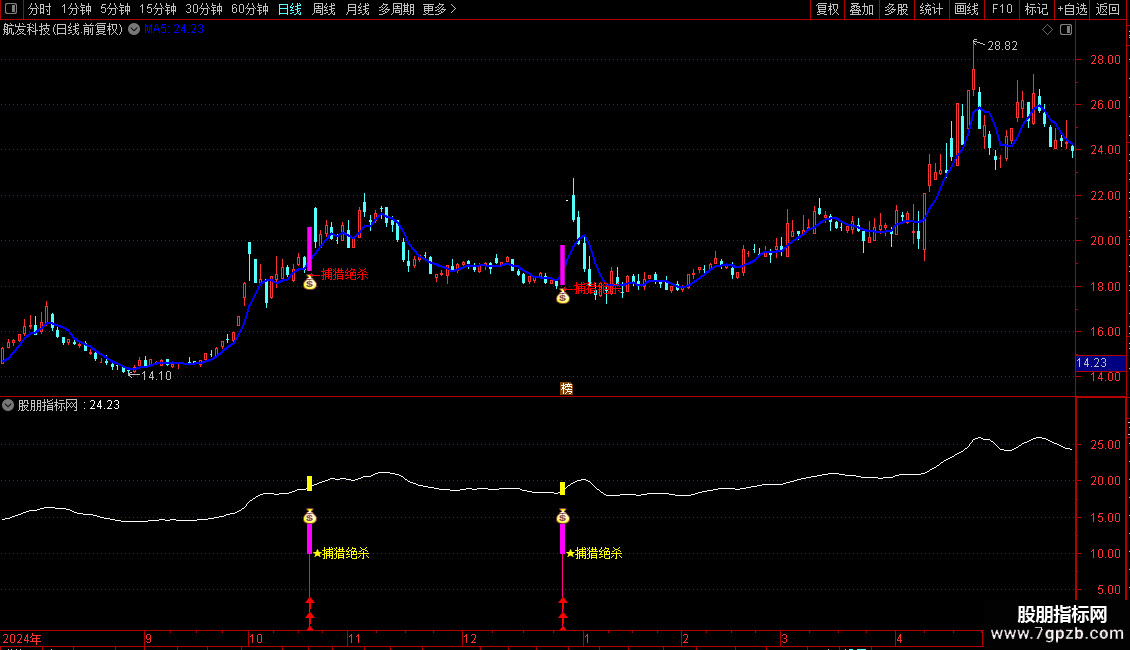
Task: Toggle the 复权 price adjustment button
Action: tap(827, 10)
